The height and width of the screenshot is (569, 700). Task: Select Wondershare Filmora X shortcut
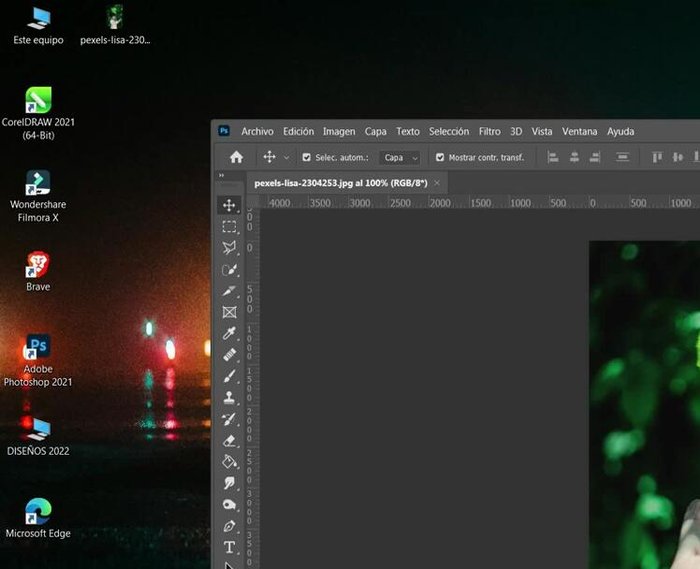(38, 196)
